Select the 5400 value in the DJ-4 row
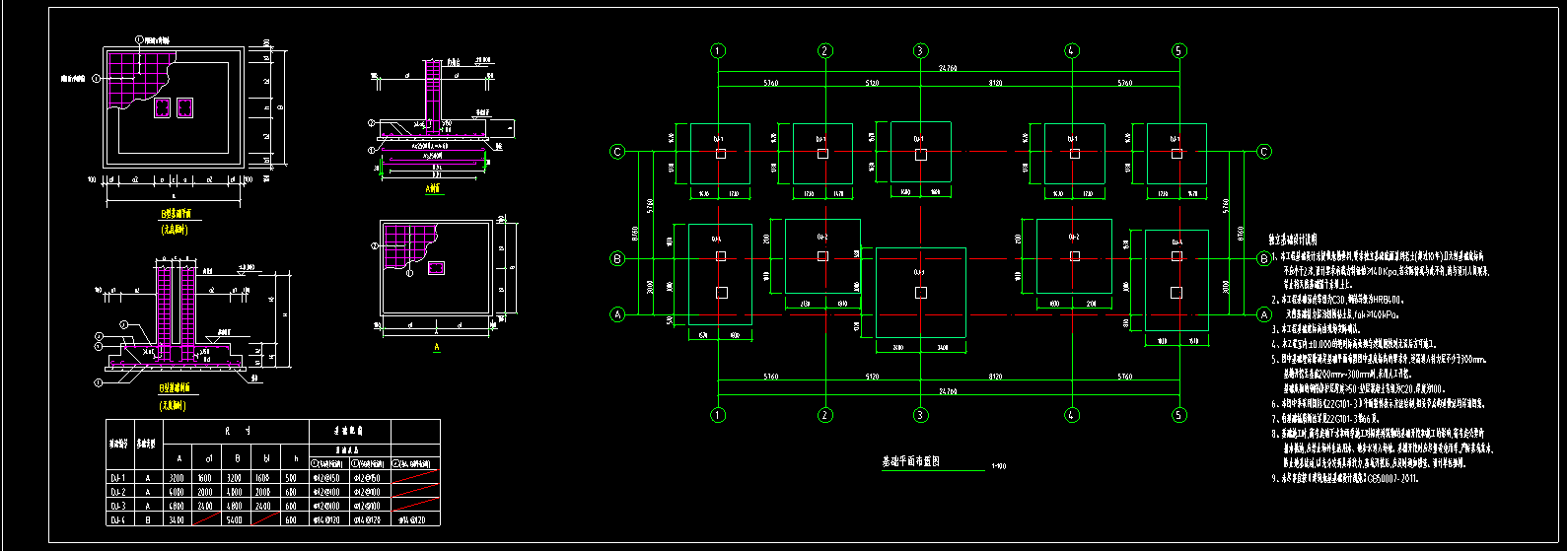This screenshot has width=1568, height=551. click(x=235, y=519)
